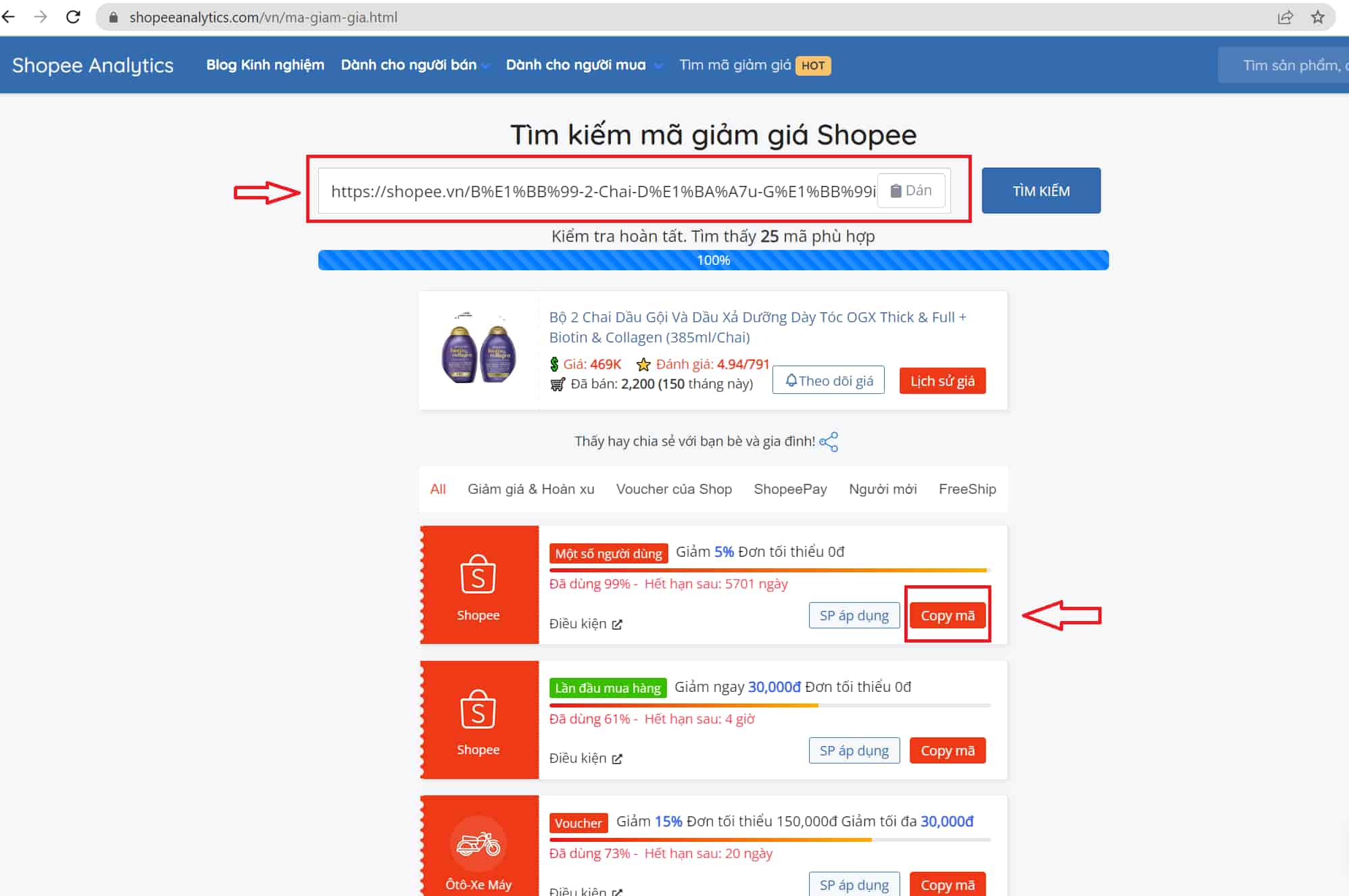Click the share icon beside sharing text
This screenshot has width=1349, height=896.
pos(829,442)
